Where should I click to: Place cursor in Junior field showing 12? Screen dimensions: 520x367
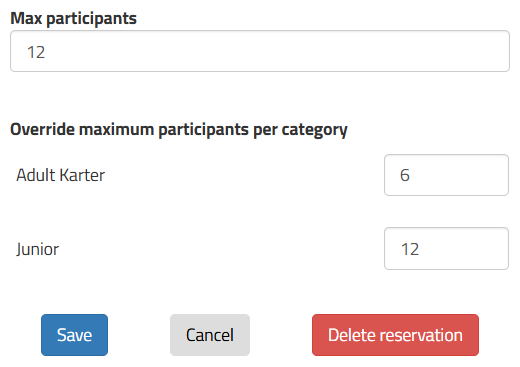click(446, 249)
